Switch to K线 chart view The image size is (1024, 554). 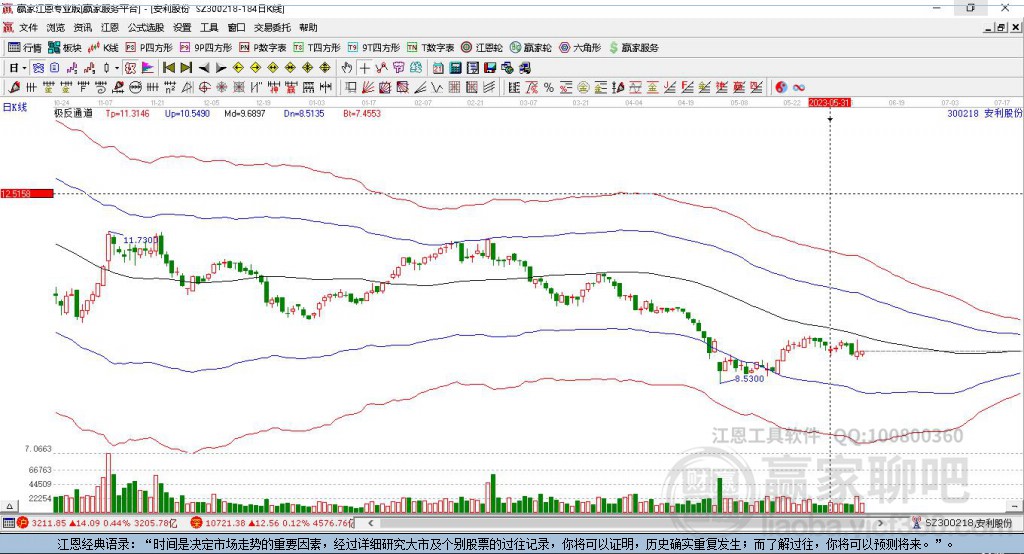104,48
